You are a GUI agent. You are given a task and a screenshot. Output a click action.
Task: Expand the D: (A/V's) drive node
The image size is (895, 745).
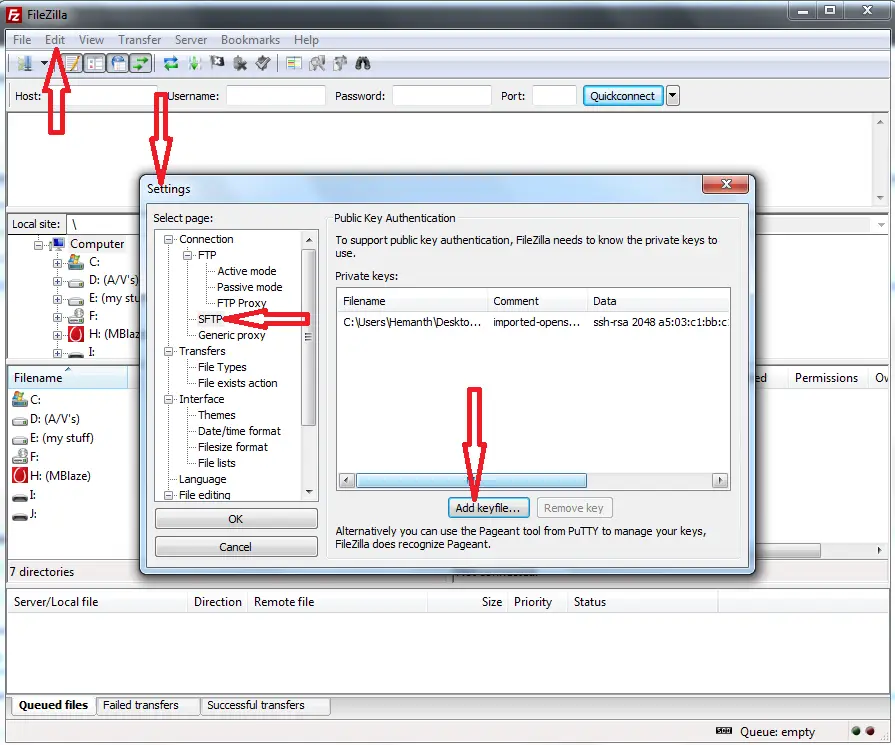point(57,281)
